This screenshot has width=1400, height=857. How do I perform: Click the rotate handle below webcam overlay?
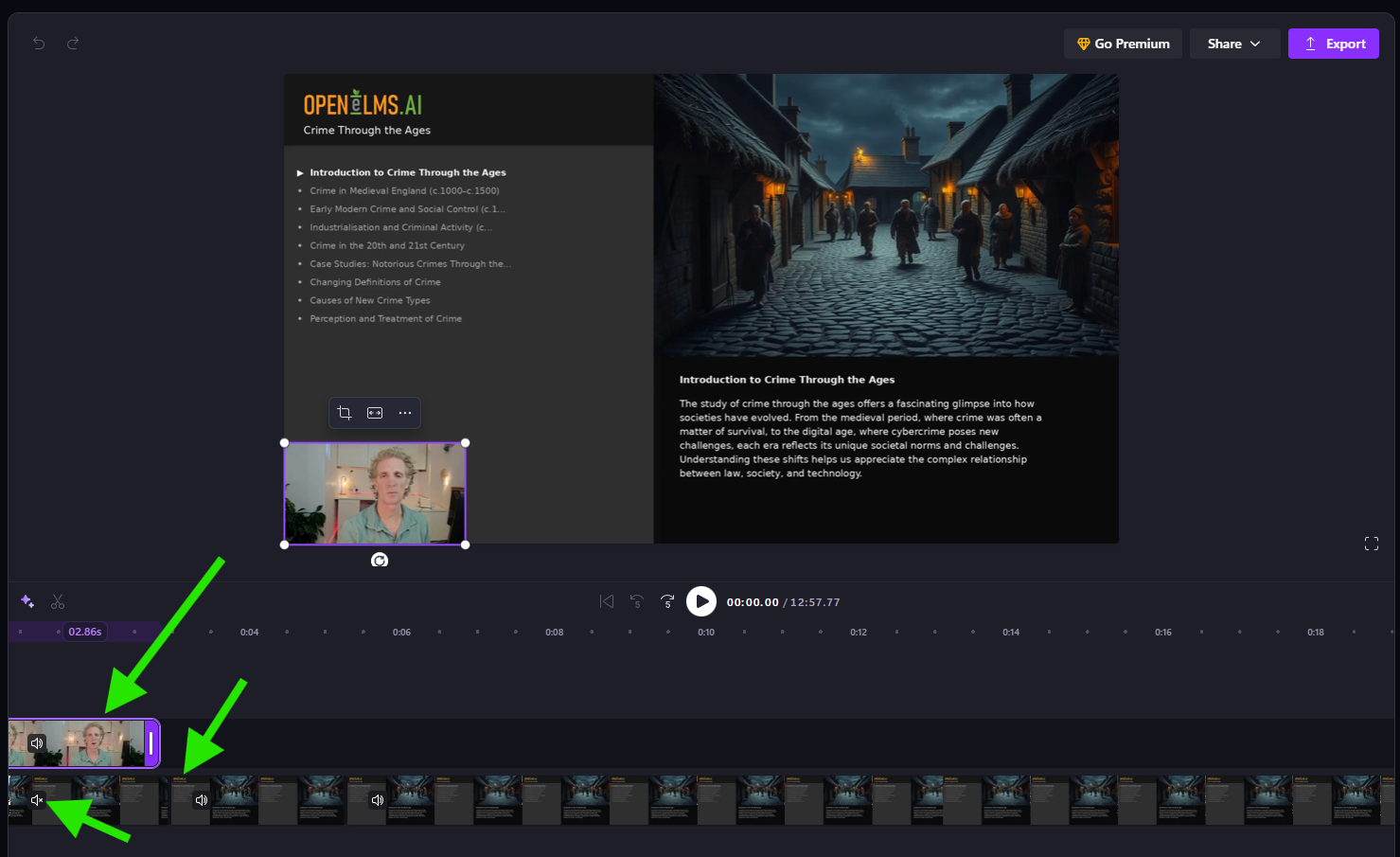coord(380,561)
